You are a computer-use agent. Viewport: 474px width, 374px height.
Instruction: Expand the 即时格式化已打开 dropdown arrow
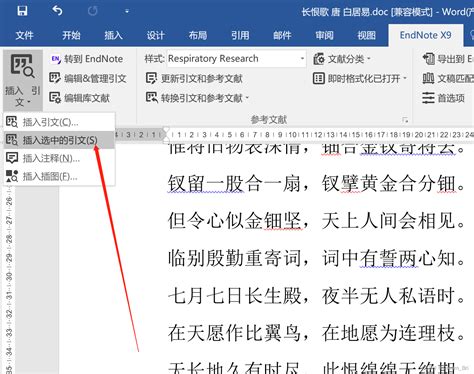[405, 79]
